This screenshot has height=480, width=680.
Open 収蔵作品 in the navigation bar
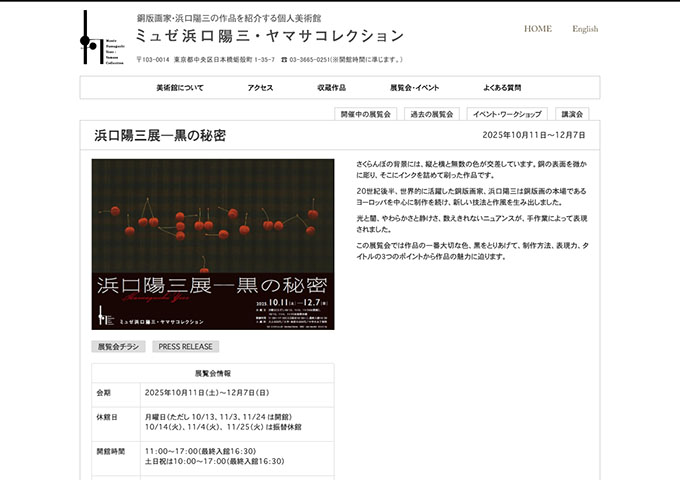tap(331, 88)
